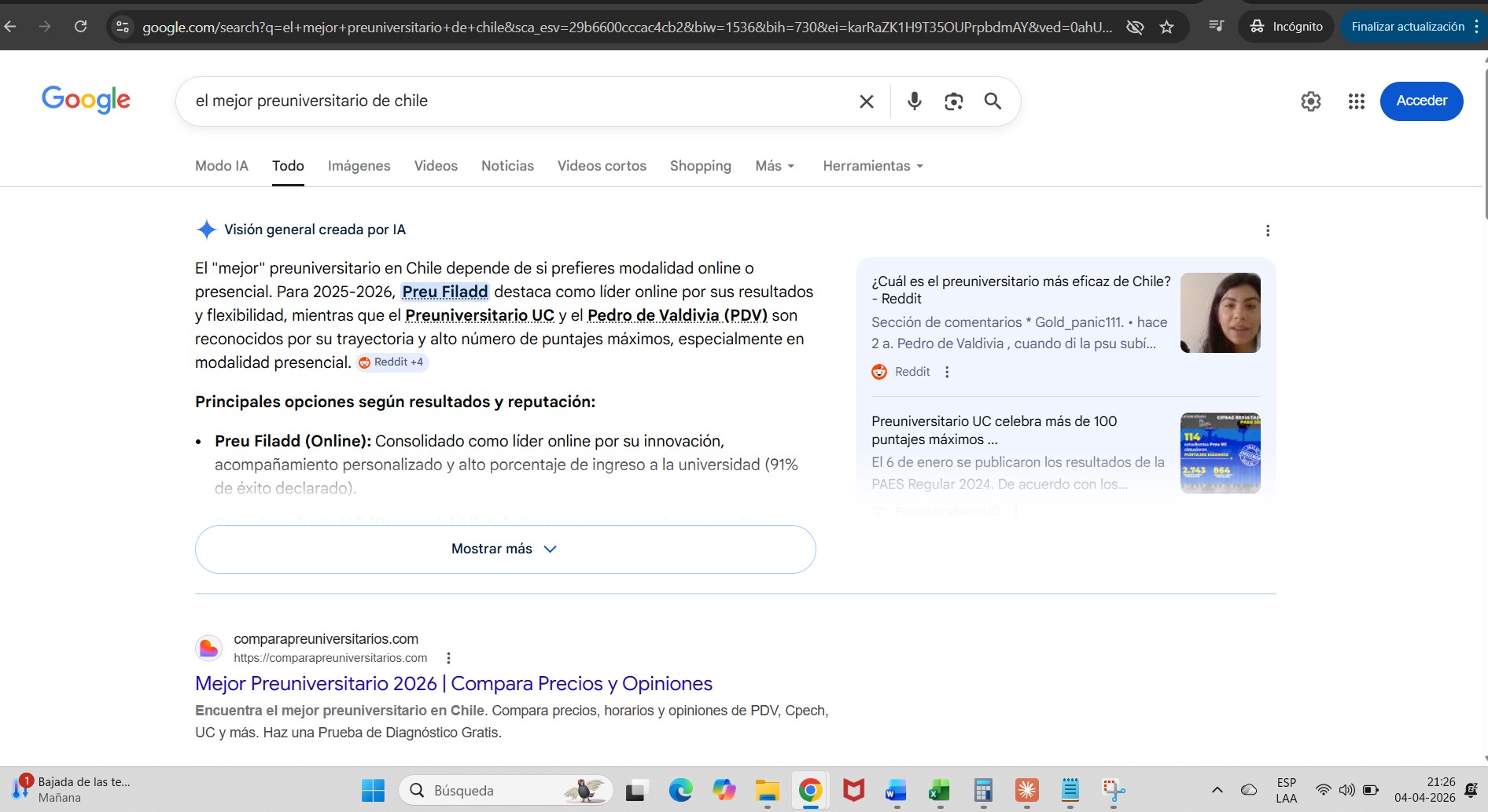Open the Google apps grid

(x=1356, y=101)
